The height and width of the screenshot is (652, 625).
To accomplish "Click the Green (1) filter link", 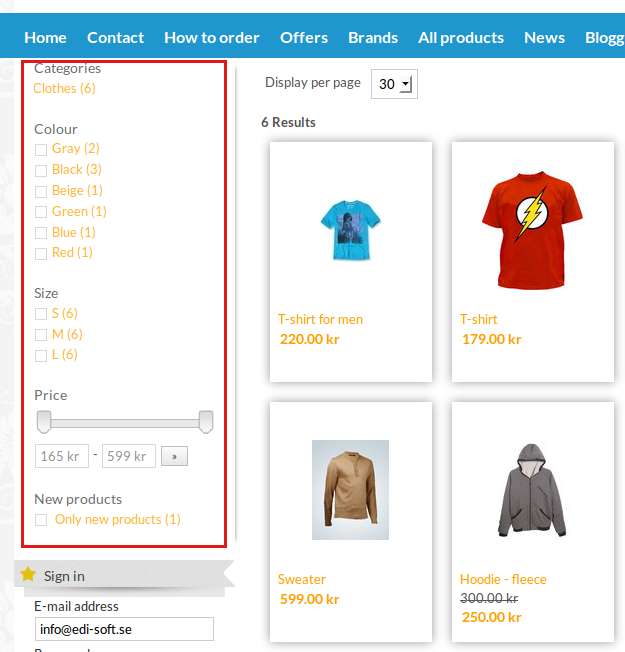I will pyautogui.click(x=79, y=211).
